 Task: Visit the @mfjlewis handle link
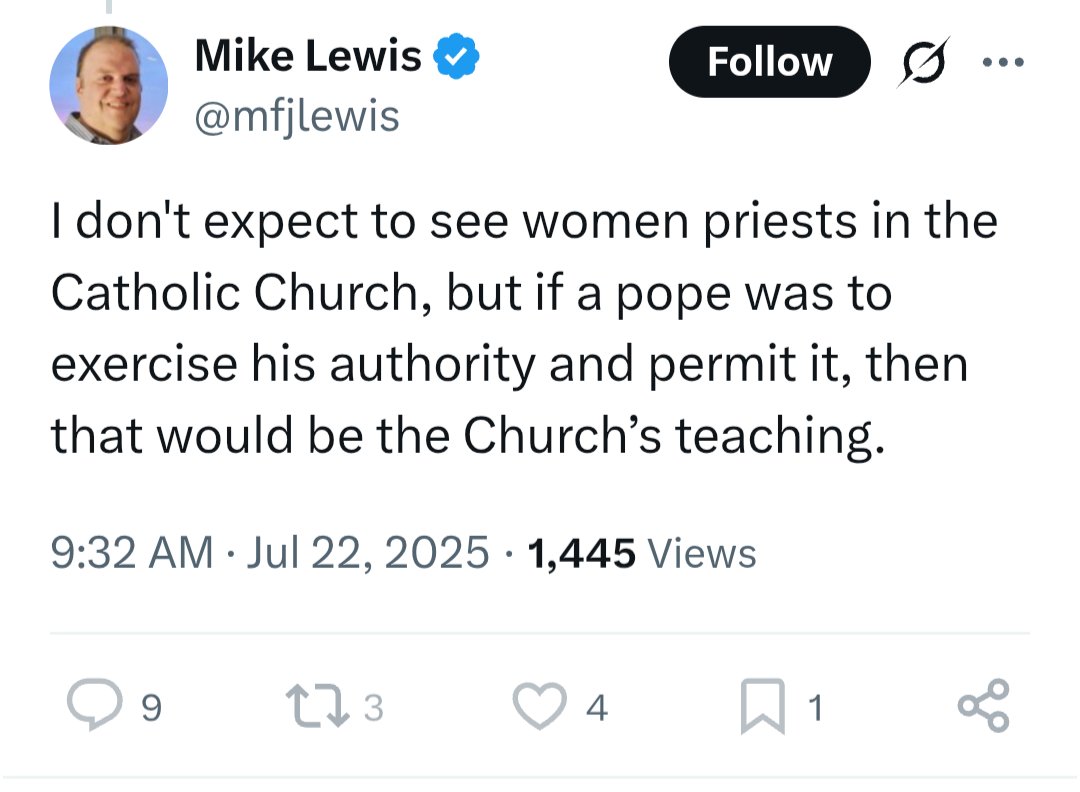[297, 116]
